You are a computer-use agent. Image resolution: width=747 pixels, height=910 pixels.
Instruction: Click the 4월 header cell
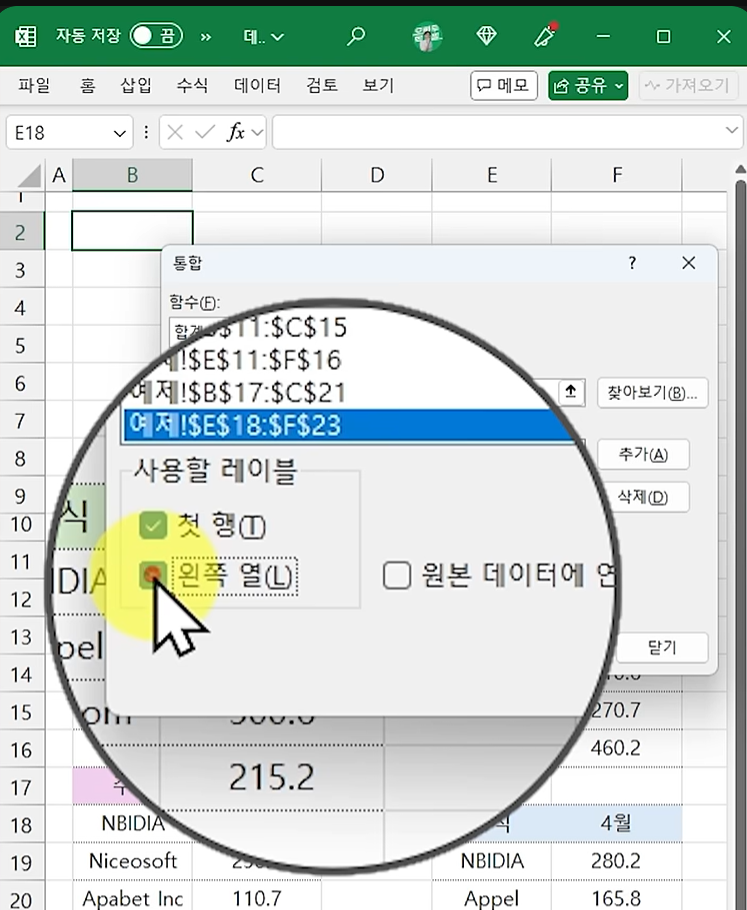click(x=616, y=824)
